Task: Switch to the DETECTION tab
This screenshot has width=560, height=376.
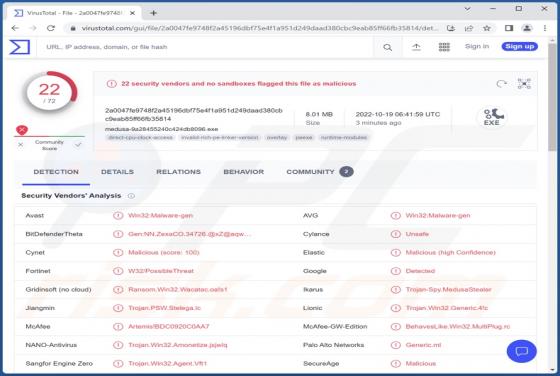Action: (x=56, y=172)
